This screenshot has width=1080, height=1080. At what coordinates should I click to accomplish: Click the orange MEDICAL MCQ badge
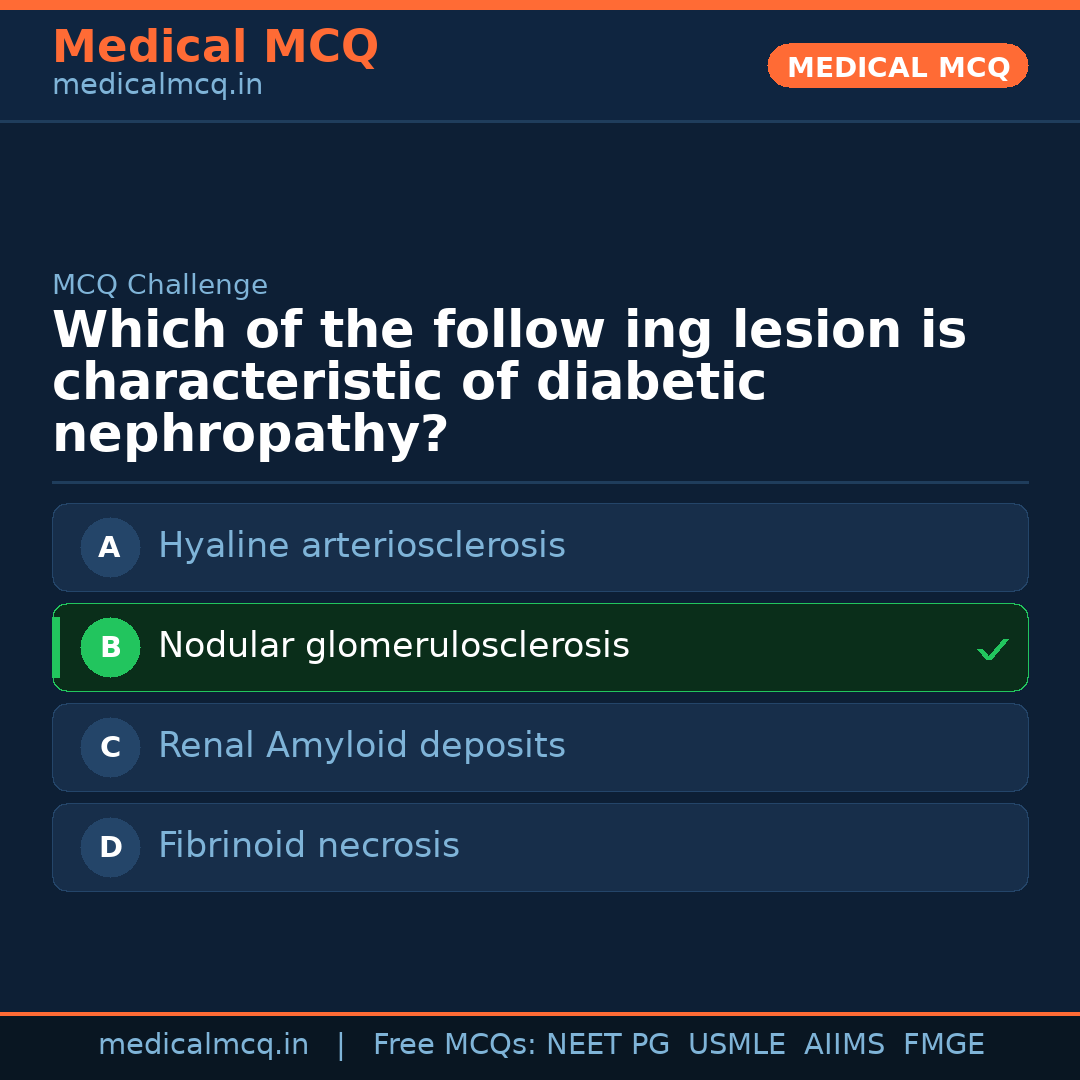tap(897, 66)
